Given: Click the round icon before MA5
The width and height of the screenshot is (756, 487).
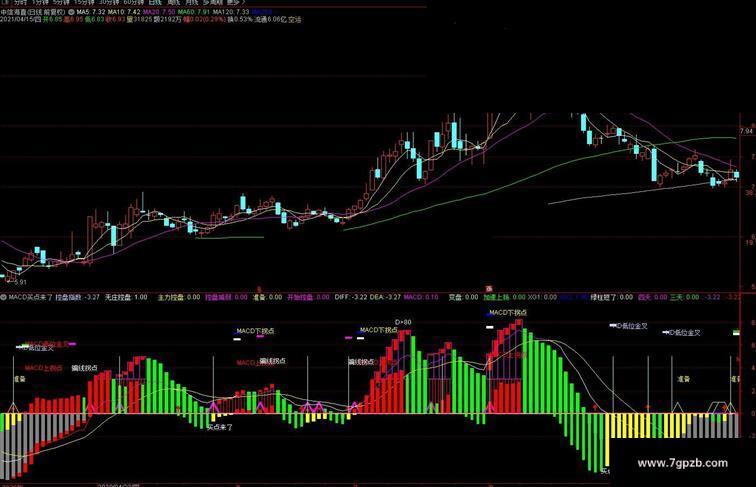Looking at the screenshot, I should tap(71, 12).
